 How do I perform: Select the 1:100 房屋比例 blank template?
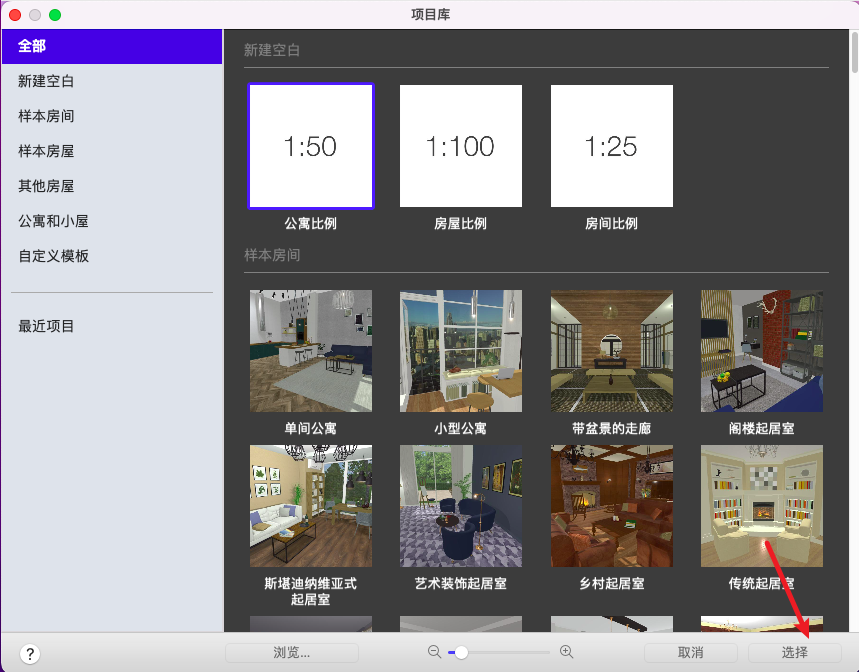click(x=461, y=146)
